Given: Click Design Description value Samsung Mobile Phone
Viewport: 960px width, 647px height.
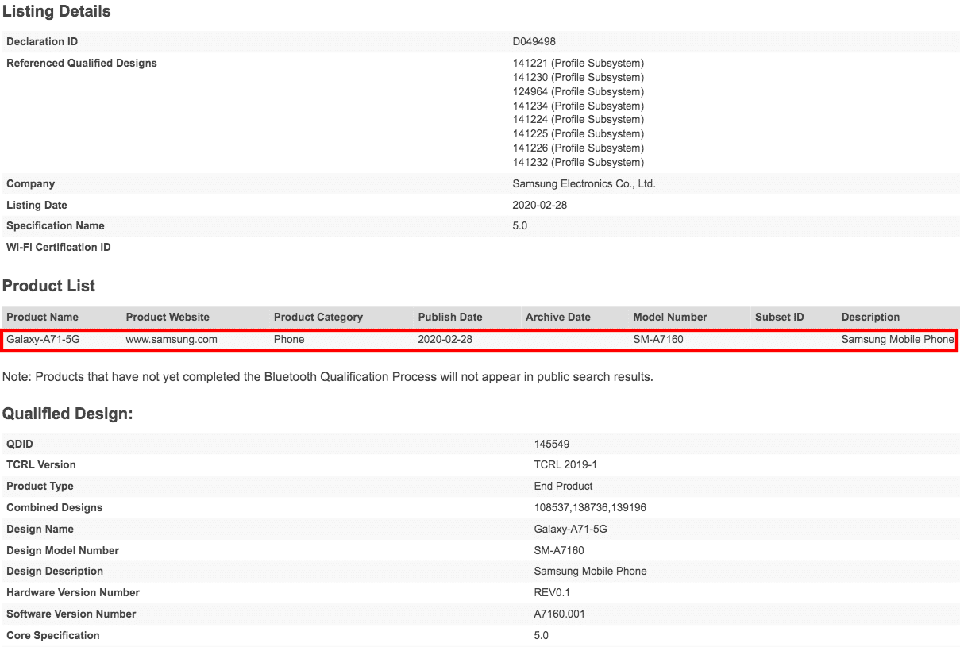Looking at the screenshot, I should coord(590,571).
